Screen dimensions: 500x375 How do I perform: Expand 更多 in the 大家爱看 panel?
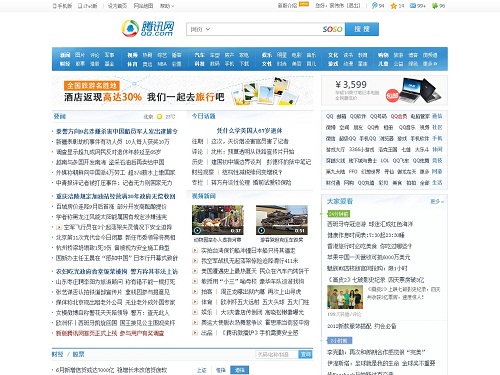click(437, 201)
